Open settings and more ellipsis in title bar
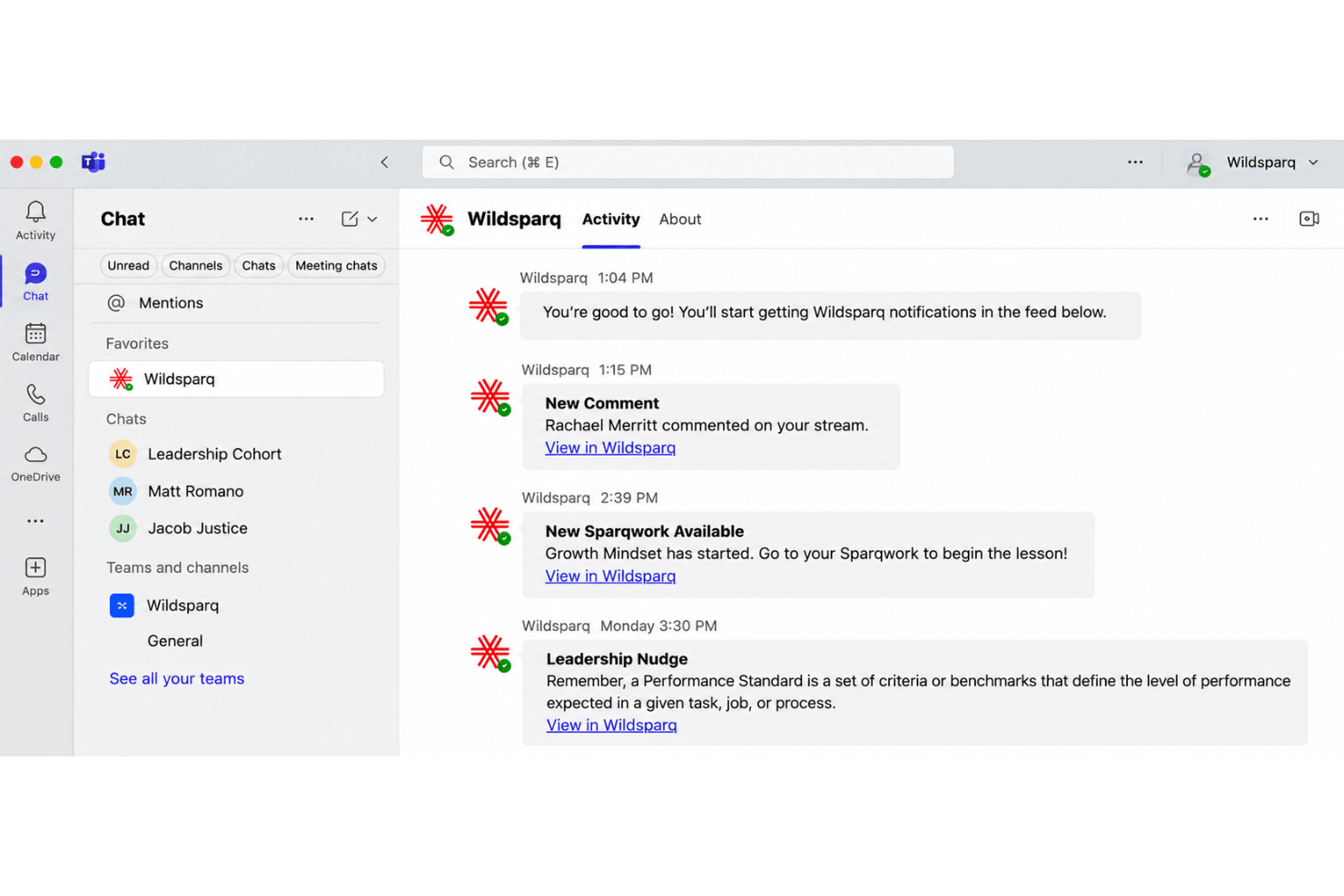The width and height of the screenshot is (1344, 896). tap(1135, 162)
